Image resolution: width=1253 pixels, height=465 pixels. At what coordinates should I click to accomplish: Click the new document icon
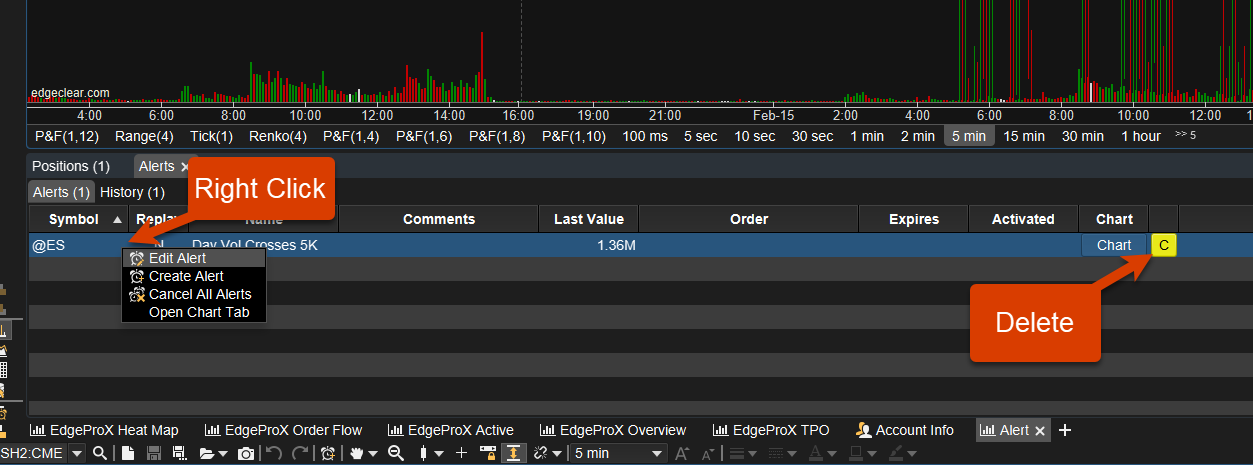[x=129, y=454]
